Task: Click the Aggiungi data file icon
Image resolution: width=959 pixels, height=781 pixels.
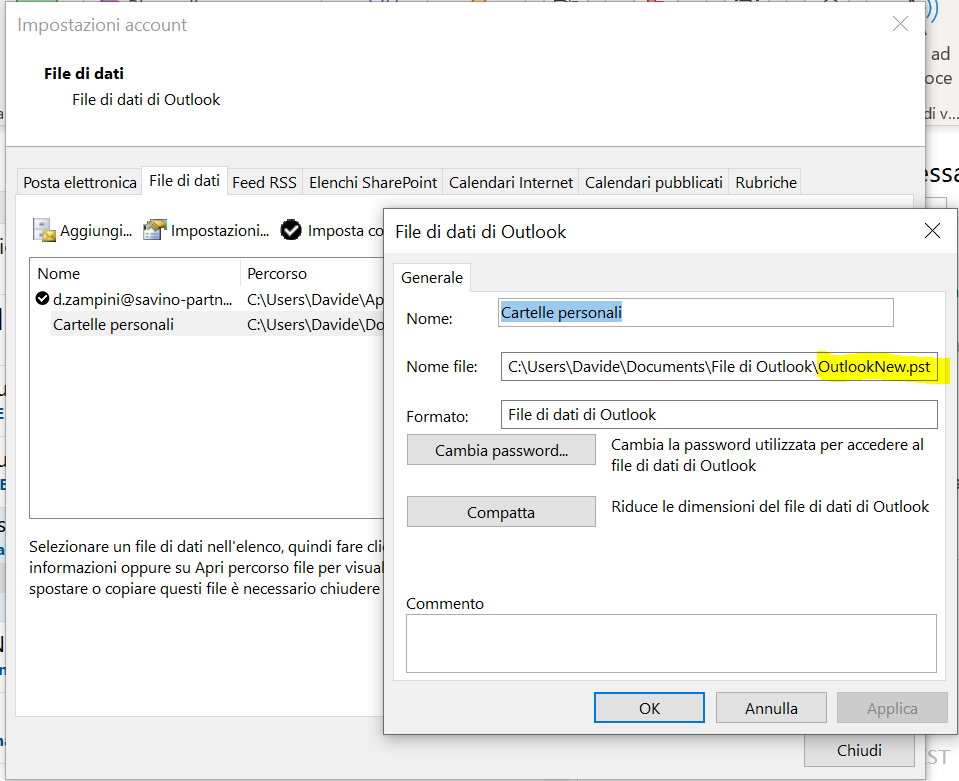Action: (x=44, y=231)
